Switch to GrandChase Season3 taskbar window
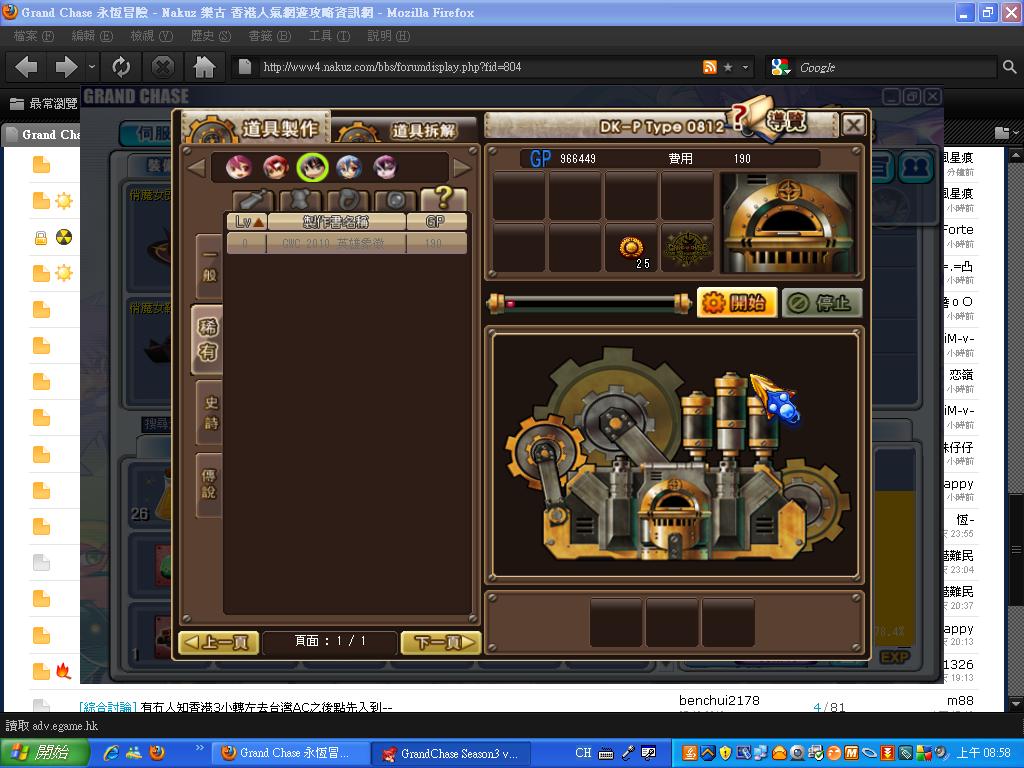 [x=450, y=753]
